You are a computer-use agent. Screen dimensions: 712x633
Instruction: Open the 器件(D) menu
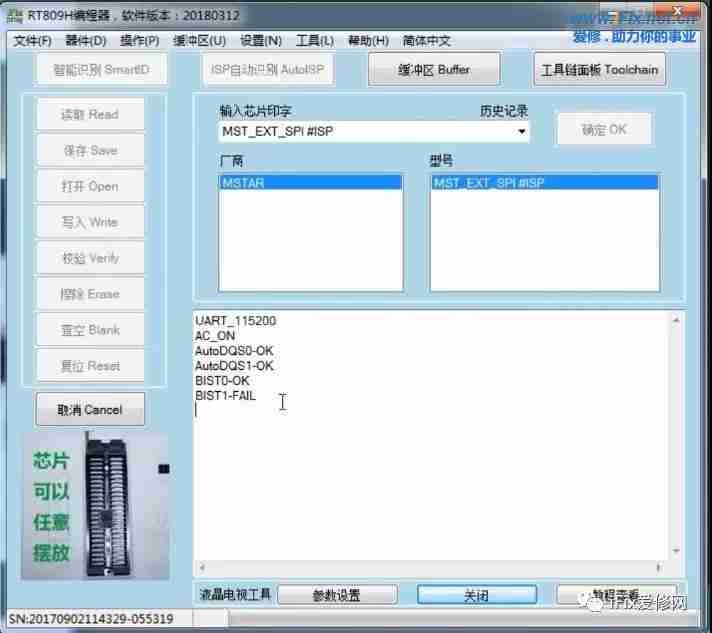[x=85, y=41]
